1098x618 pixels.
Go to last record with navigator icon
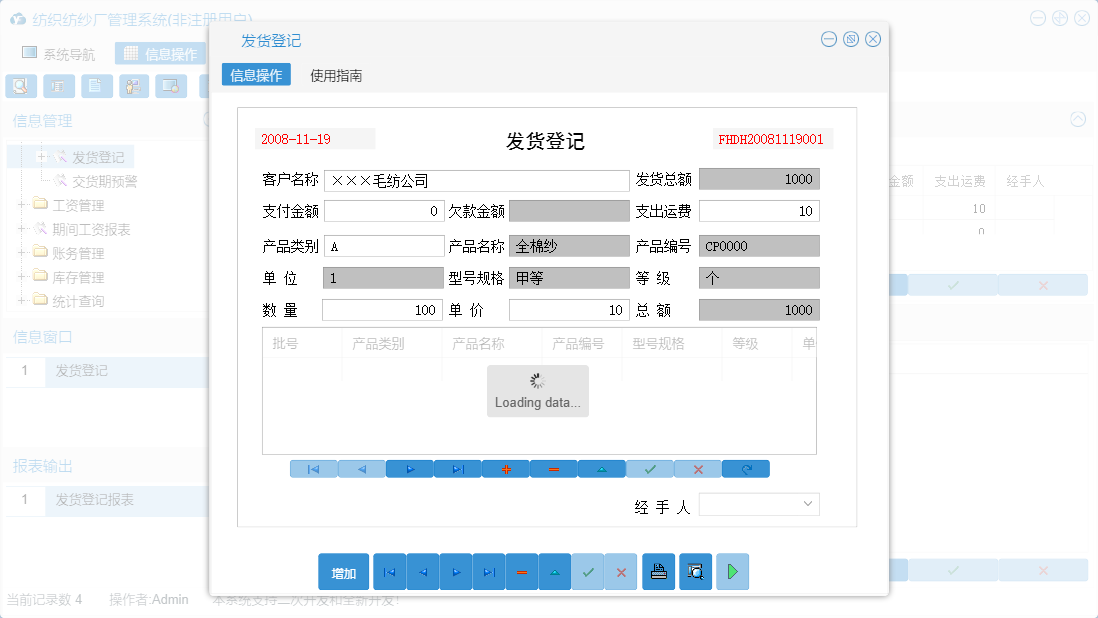pyautogui.click(x=458, y=468)
